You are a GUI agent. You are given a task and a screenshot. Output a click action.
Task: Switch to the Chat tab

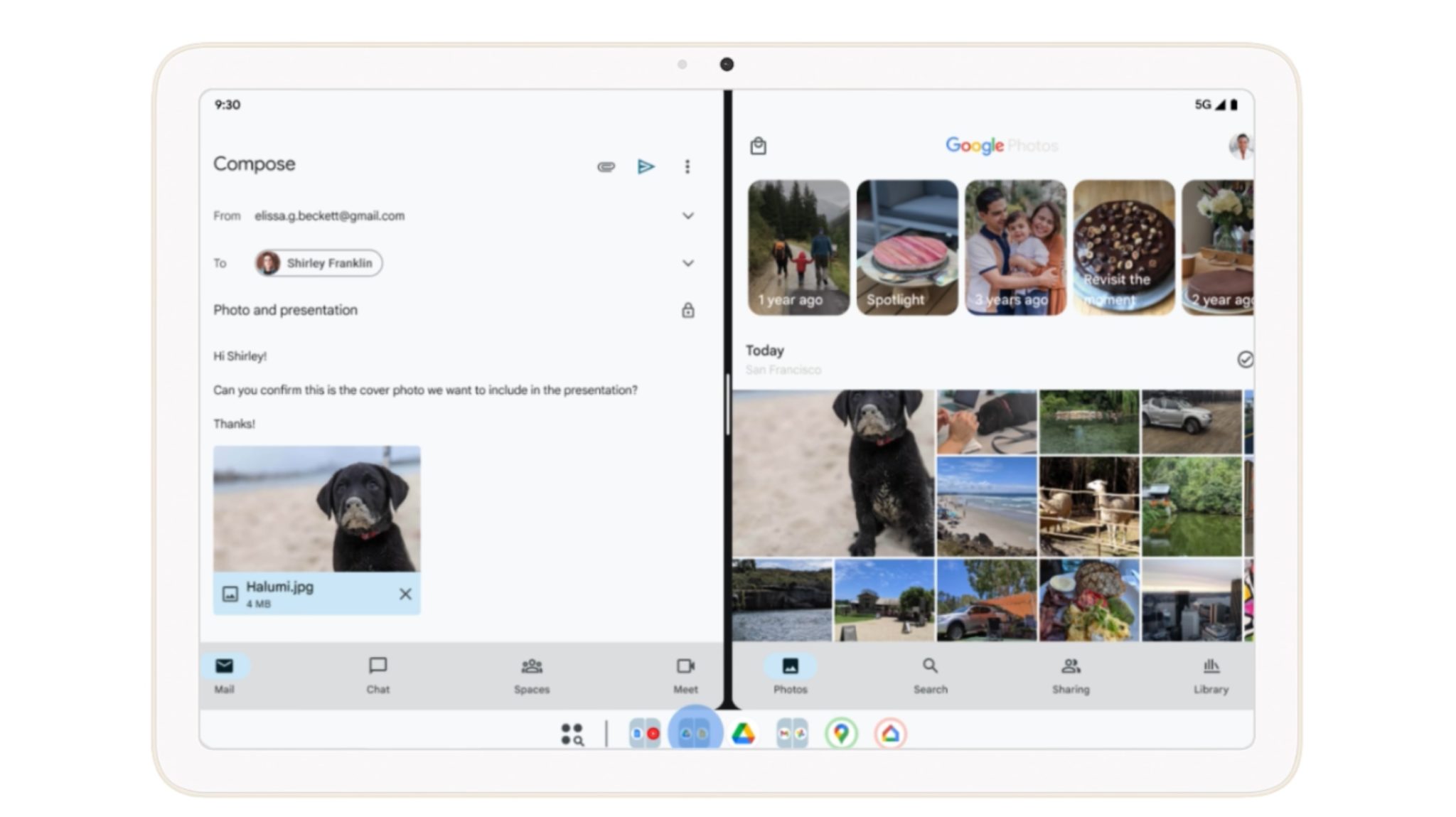pyautogui.click(x=378, y=674)
